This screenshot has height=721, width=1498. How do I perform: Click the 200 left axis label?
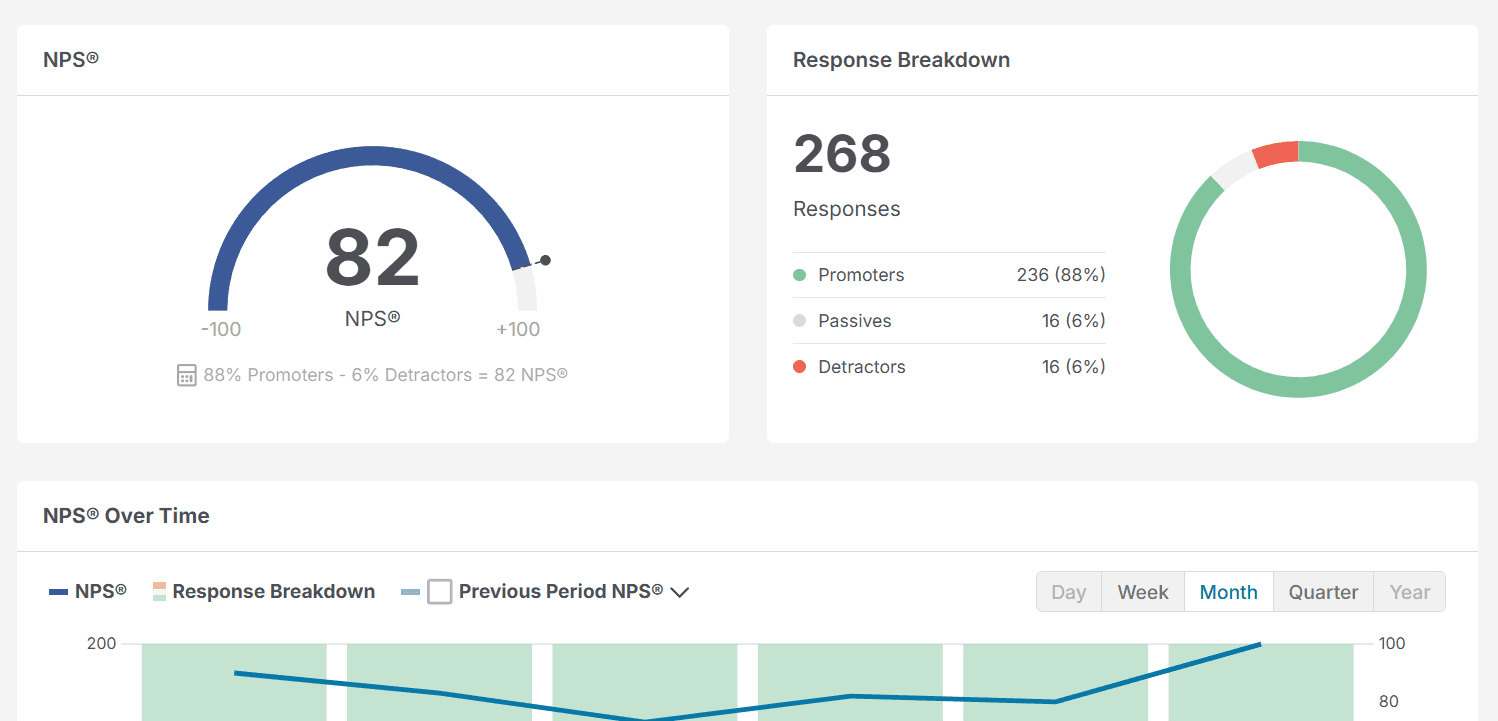pos(102,643)
